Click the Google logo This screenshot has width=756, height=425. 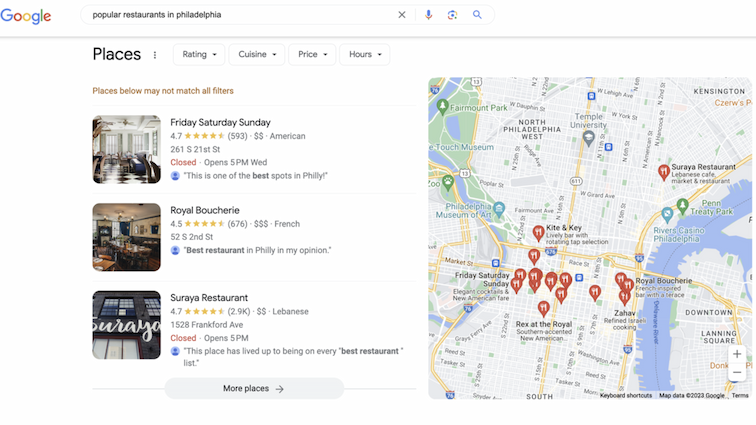[26, 15]
